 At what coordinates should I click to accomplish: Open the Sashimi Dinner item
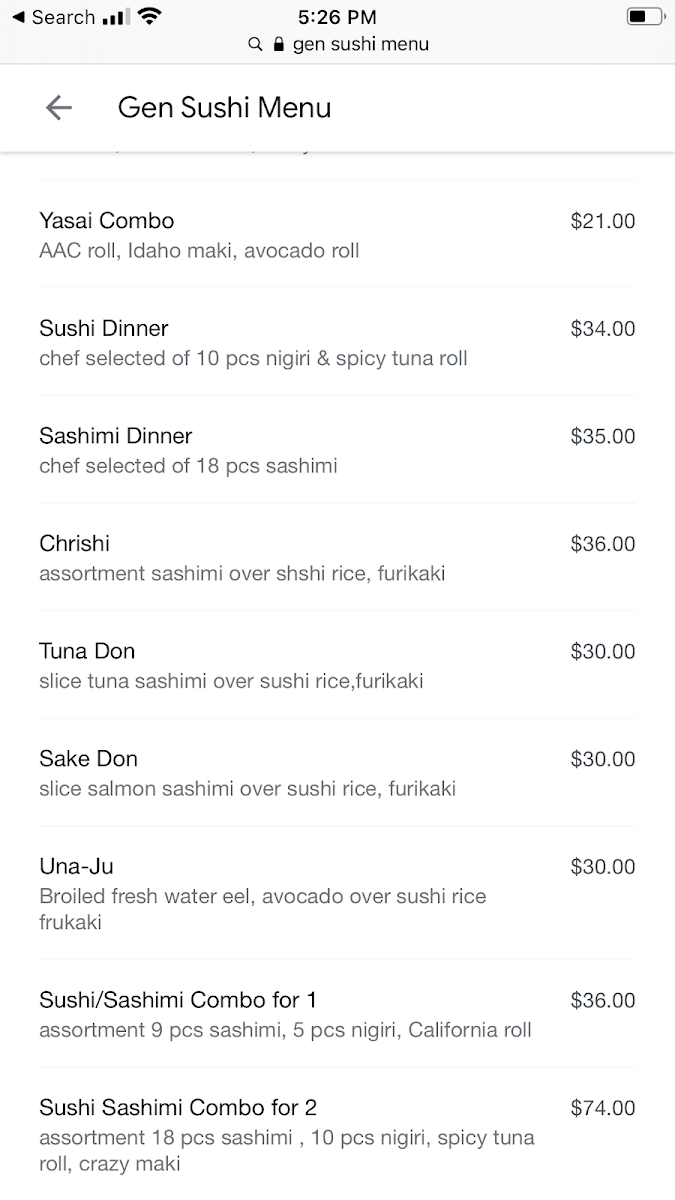pyautogui.click(x=116, y=436)
